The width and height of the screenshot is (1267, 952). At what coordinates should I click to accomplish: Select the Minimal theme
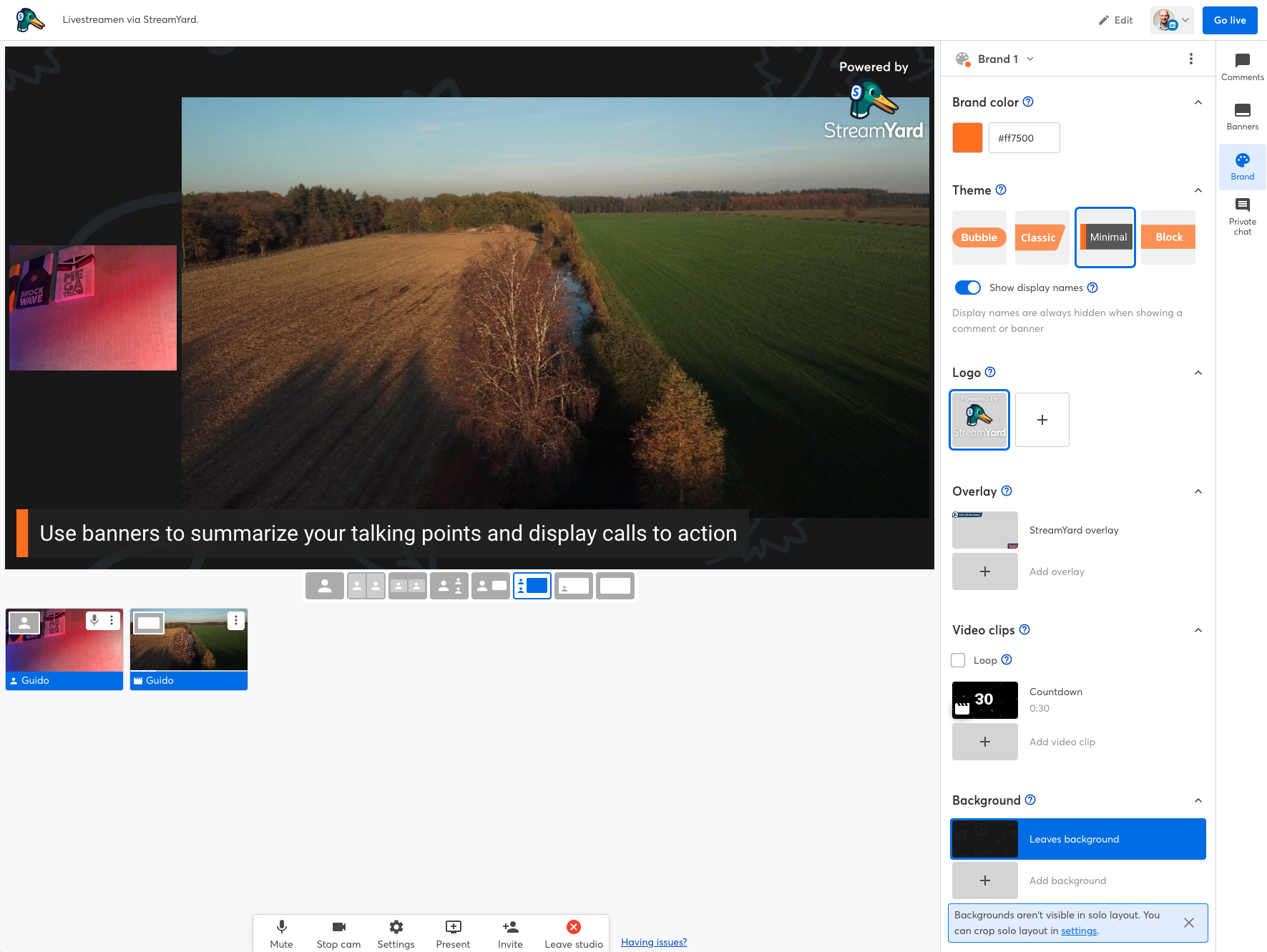pyautogui.click(x=1105, y=237)
